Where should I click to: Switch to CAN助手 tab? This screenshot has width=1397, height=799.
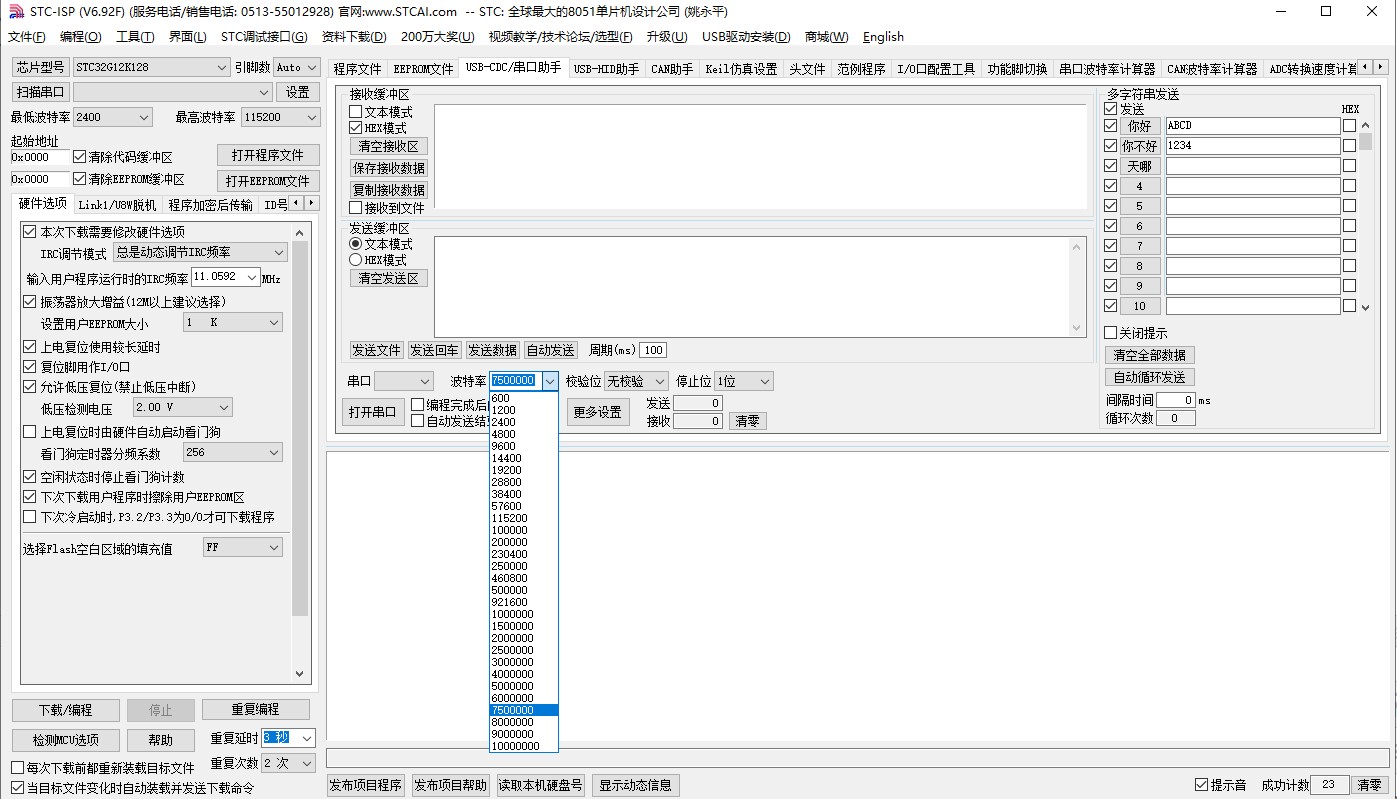[x=671, y=69]
